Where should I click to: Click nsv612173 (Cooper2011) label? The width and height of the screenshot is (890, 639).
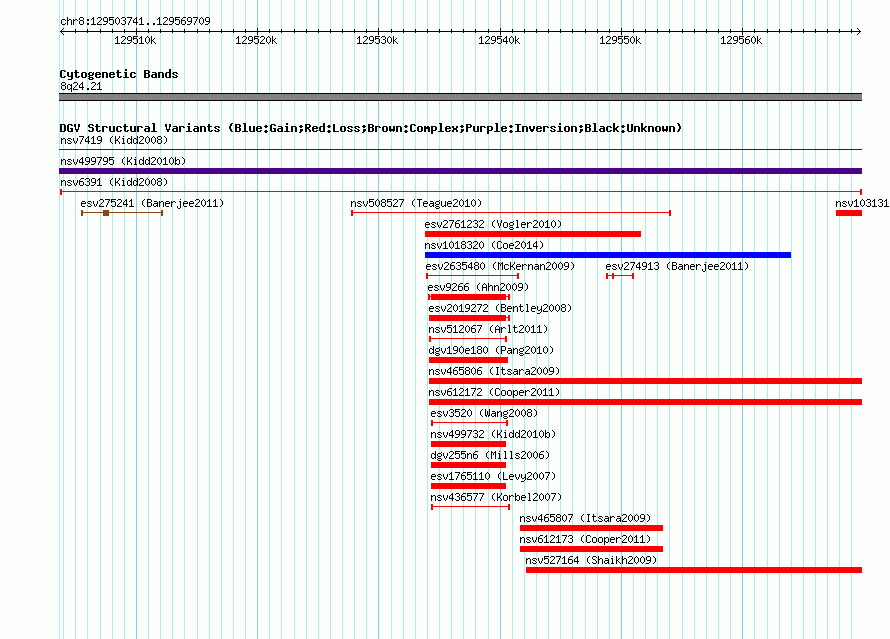coord(585,539)
